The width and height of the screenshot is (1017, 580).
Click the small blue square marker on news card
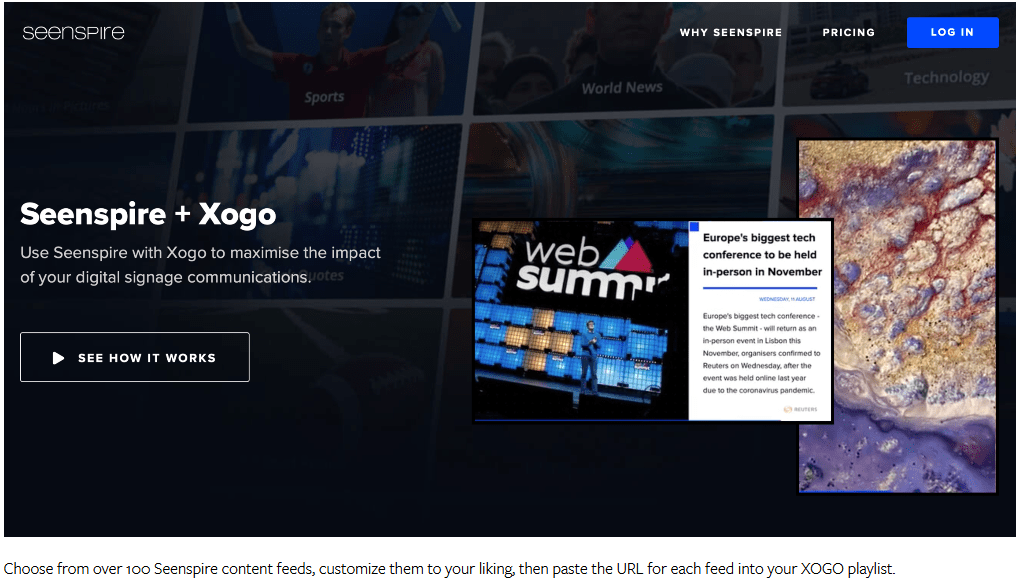click(694, 226)
